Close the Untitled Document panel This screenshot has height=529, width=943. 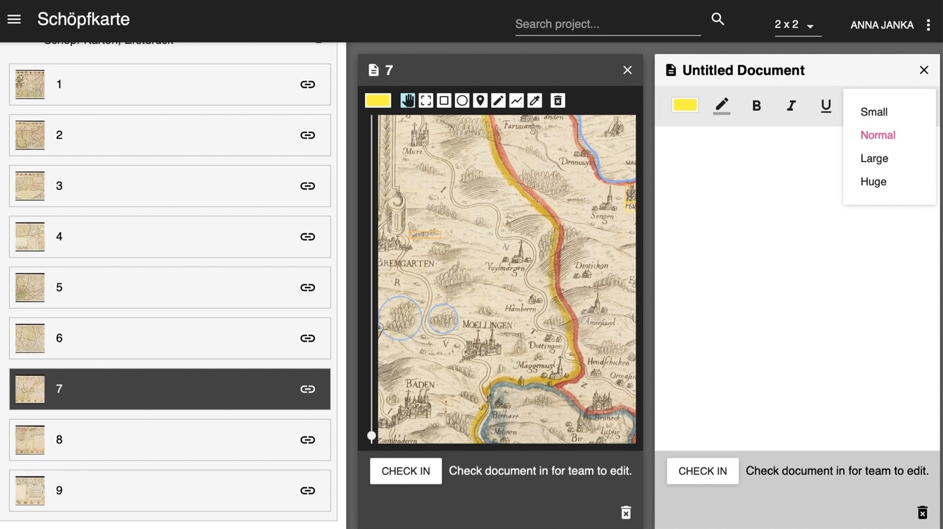[x=924, y=70]
